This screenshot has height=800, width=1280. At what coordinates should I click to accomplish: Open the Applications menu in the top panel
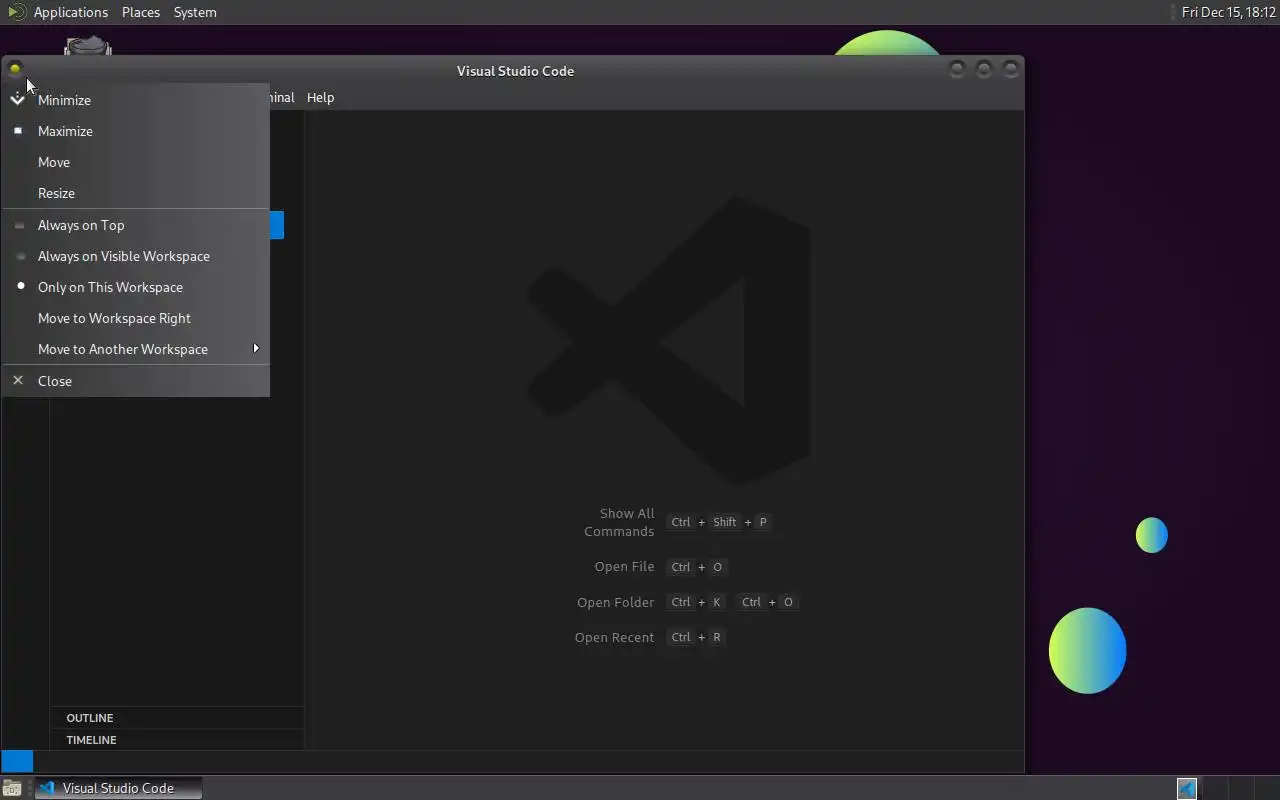point(70,12)
